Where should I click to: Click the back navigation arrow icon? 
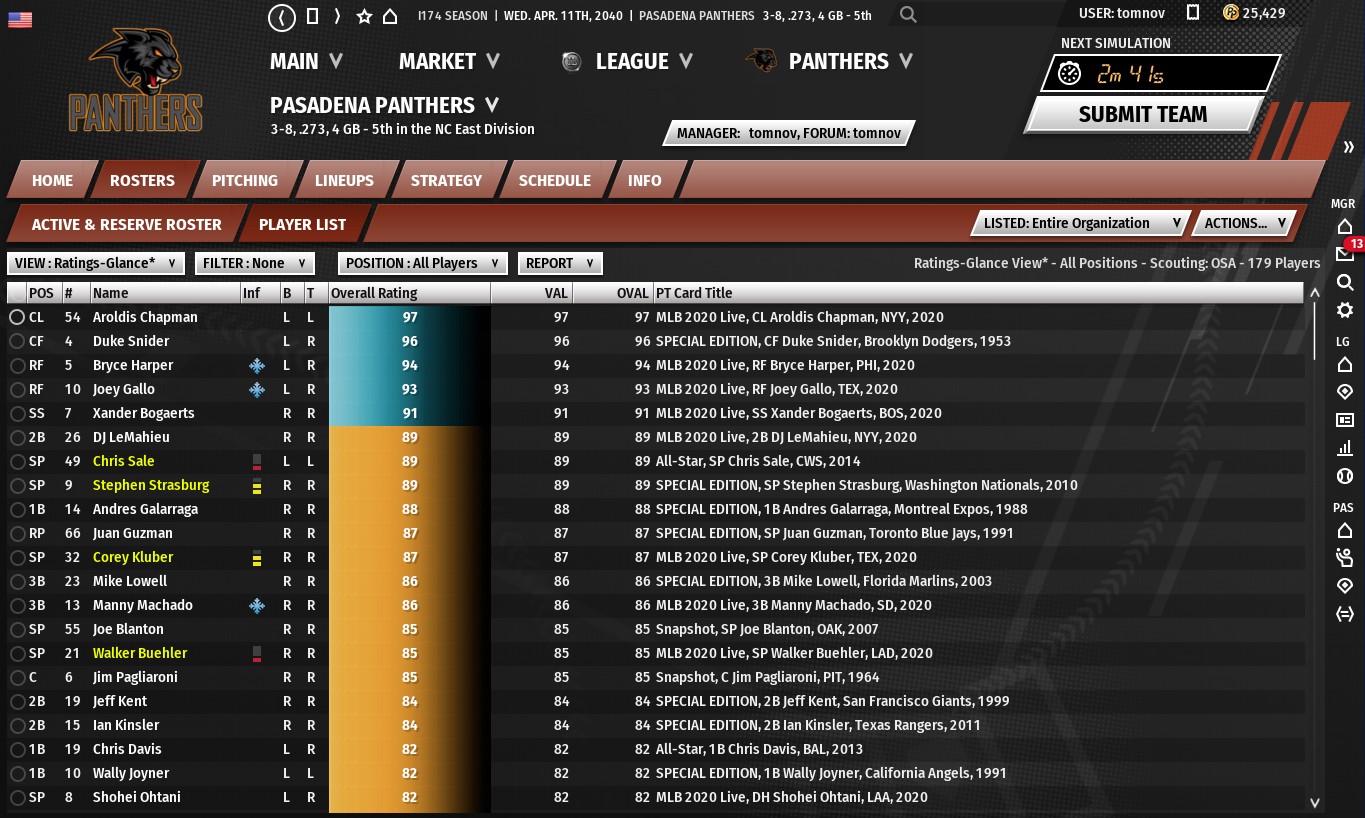pyautogui.click(x=283, y=17)
